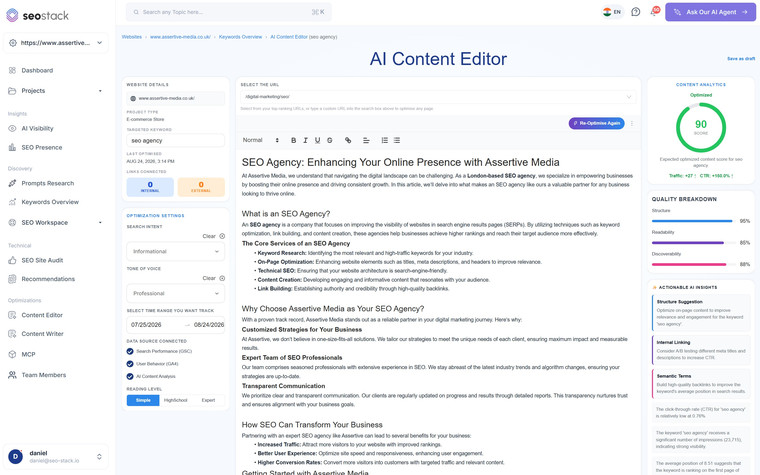Toggle Search Performance (GSC) checkbox
760x475 pixels.
[130, 351]
